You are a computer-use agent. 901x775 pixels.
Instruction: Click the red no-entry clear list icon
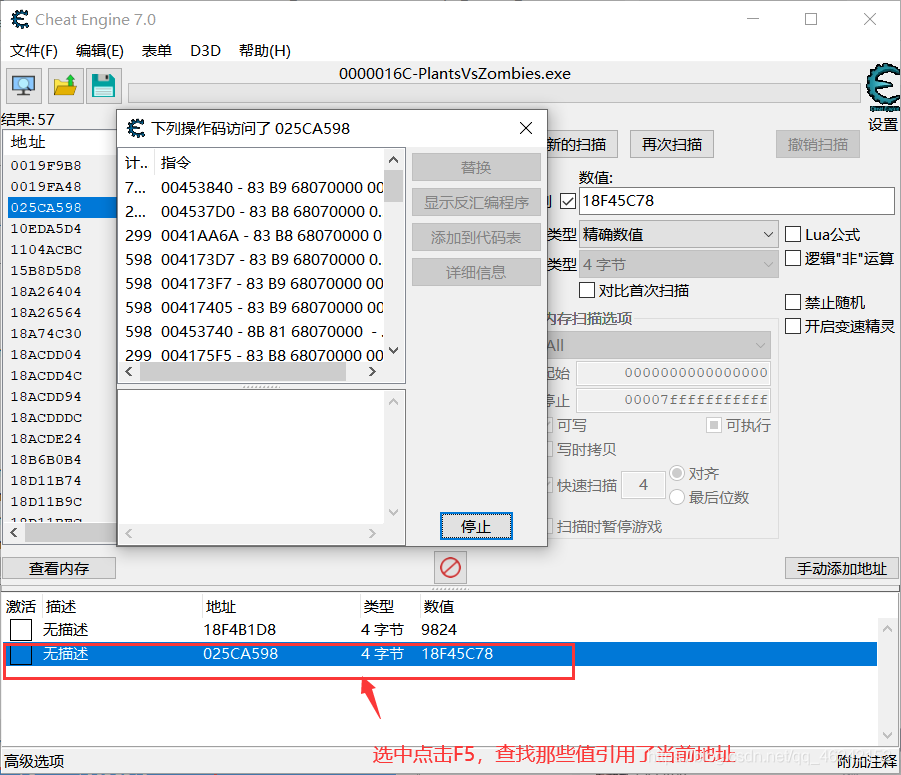click(450, 568)
